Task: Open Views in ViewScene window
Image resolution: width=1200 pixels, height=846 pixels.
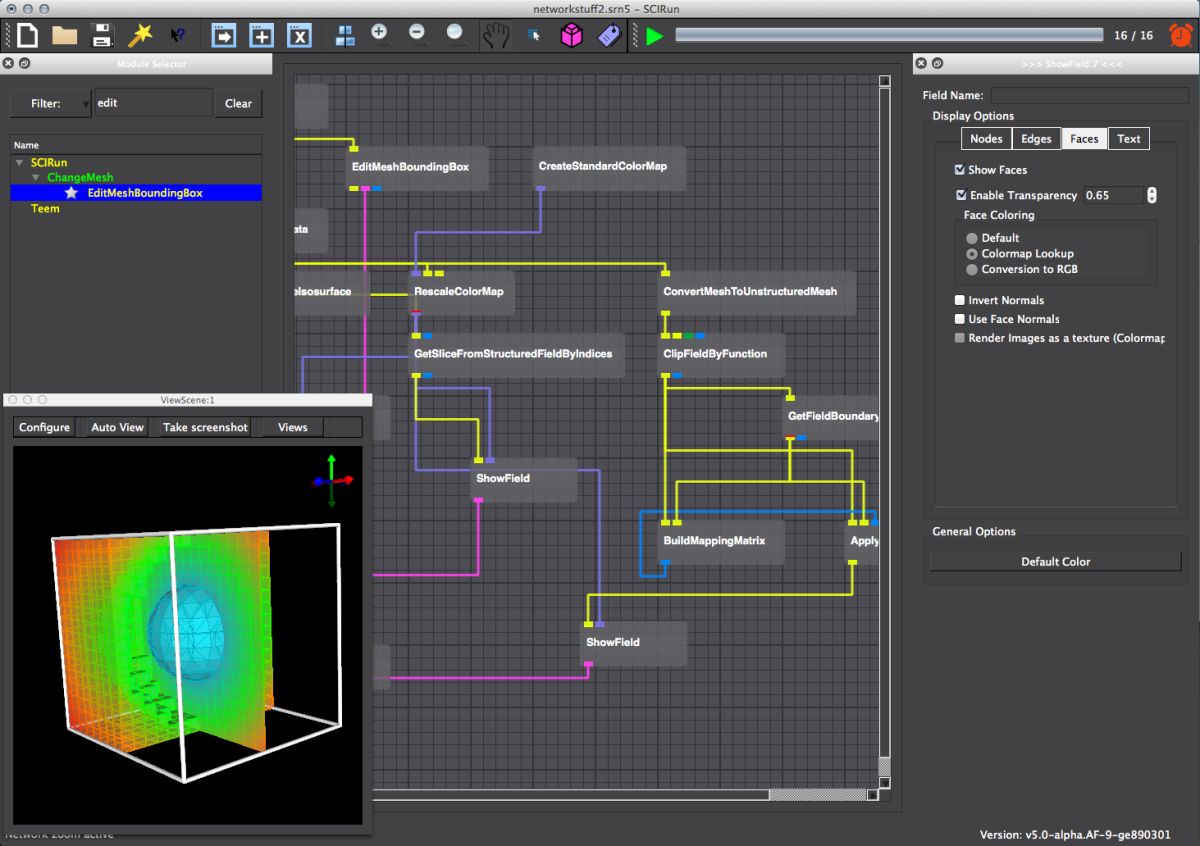Action: point(293,427)
